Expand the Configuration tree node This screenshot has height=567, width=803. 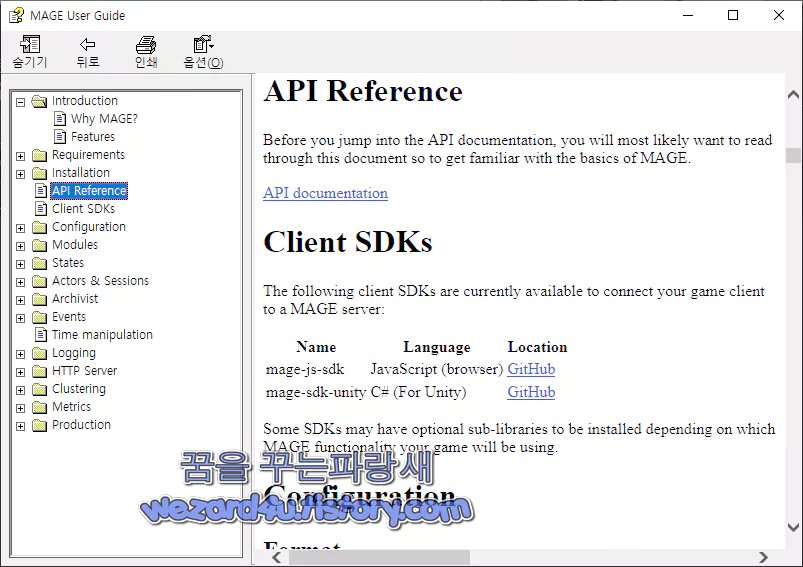20,228
